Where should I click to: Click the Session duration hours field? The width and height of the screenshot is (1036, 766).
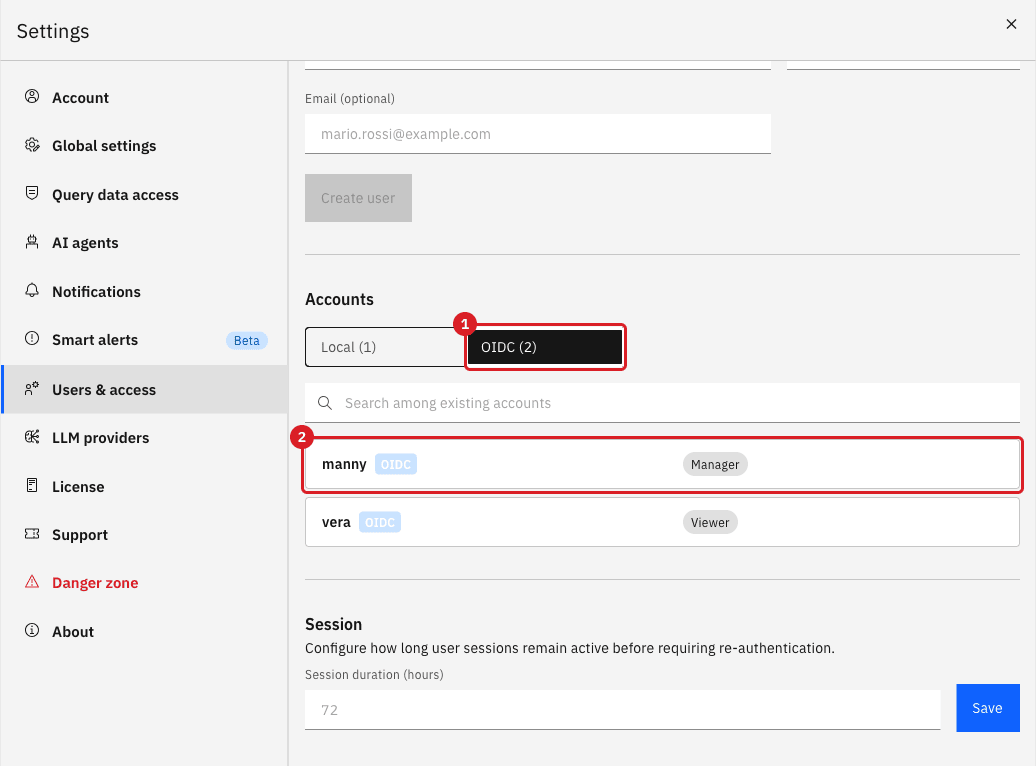point(622,710)
